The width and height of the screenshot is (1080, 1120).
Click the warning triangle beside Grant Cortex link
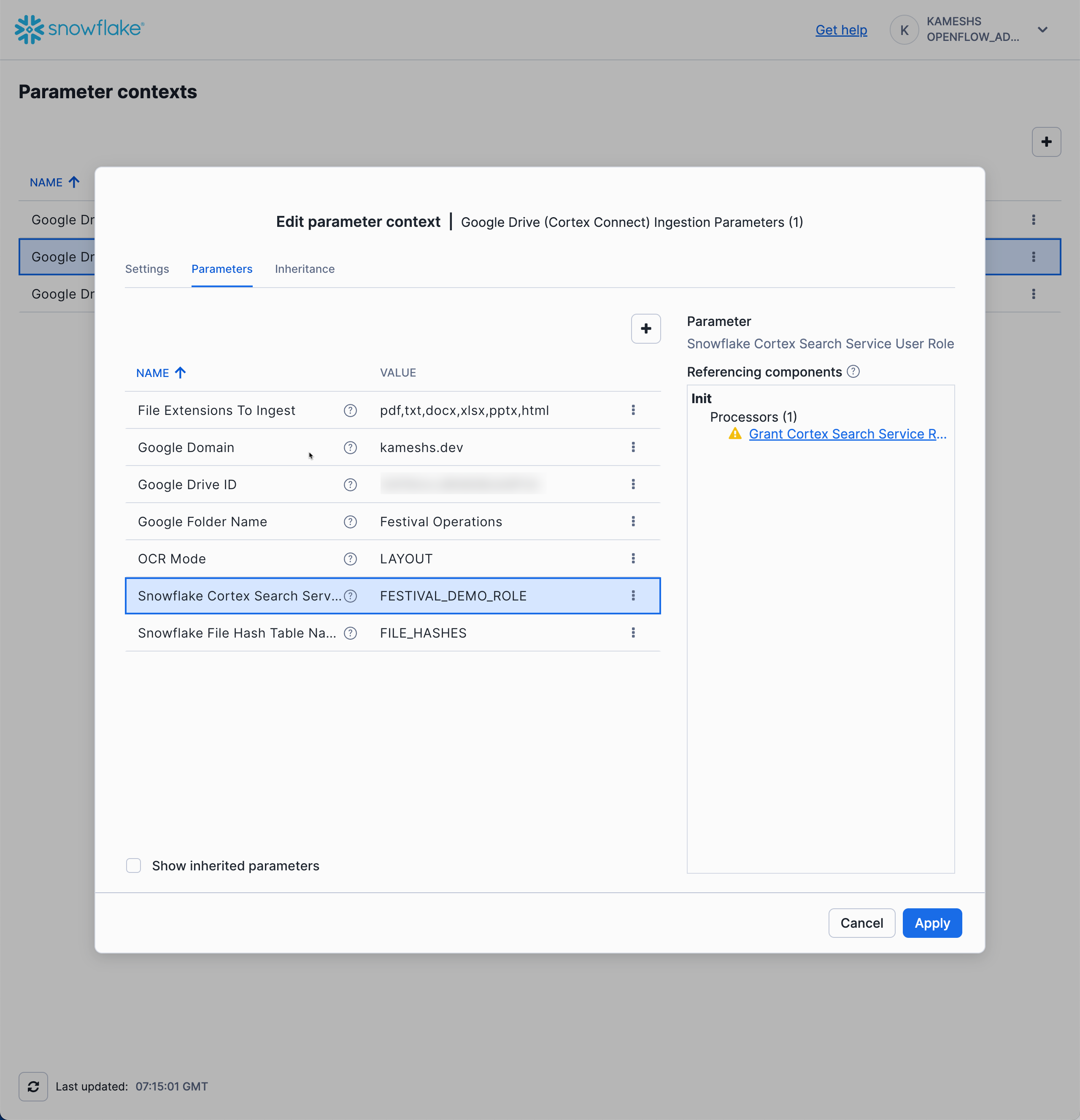(734, 434)
